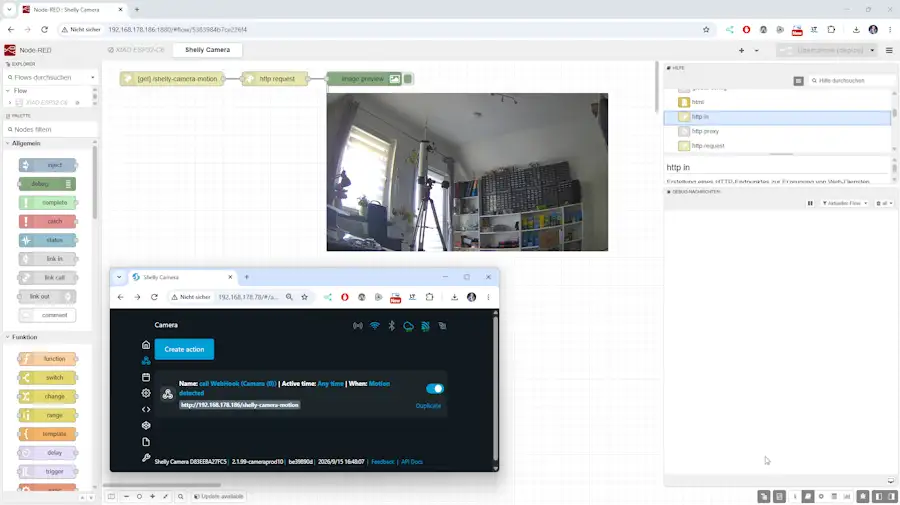Select the http request node on canvas

pos(276,79)
